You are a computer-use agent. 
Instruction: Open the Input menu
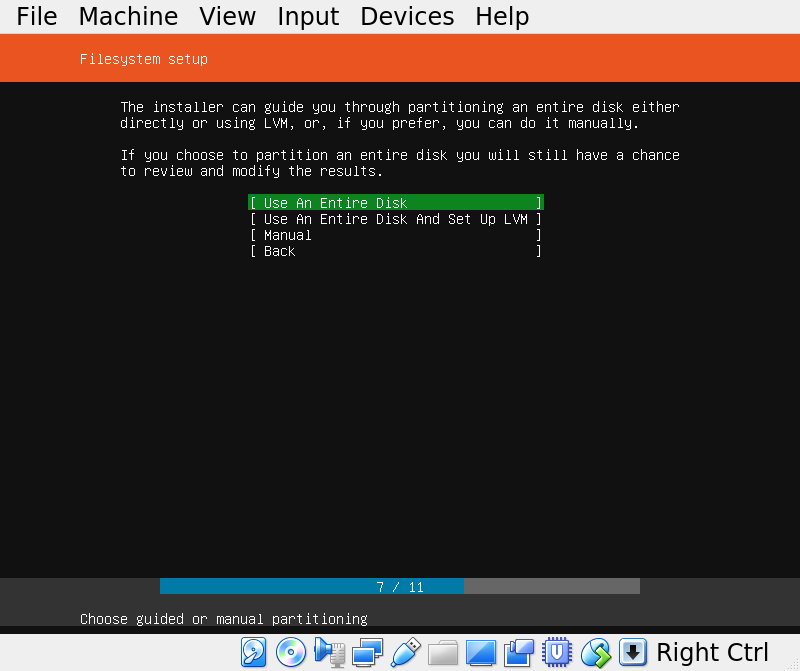(x=308, y=16)
